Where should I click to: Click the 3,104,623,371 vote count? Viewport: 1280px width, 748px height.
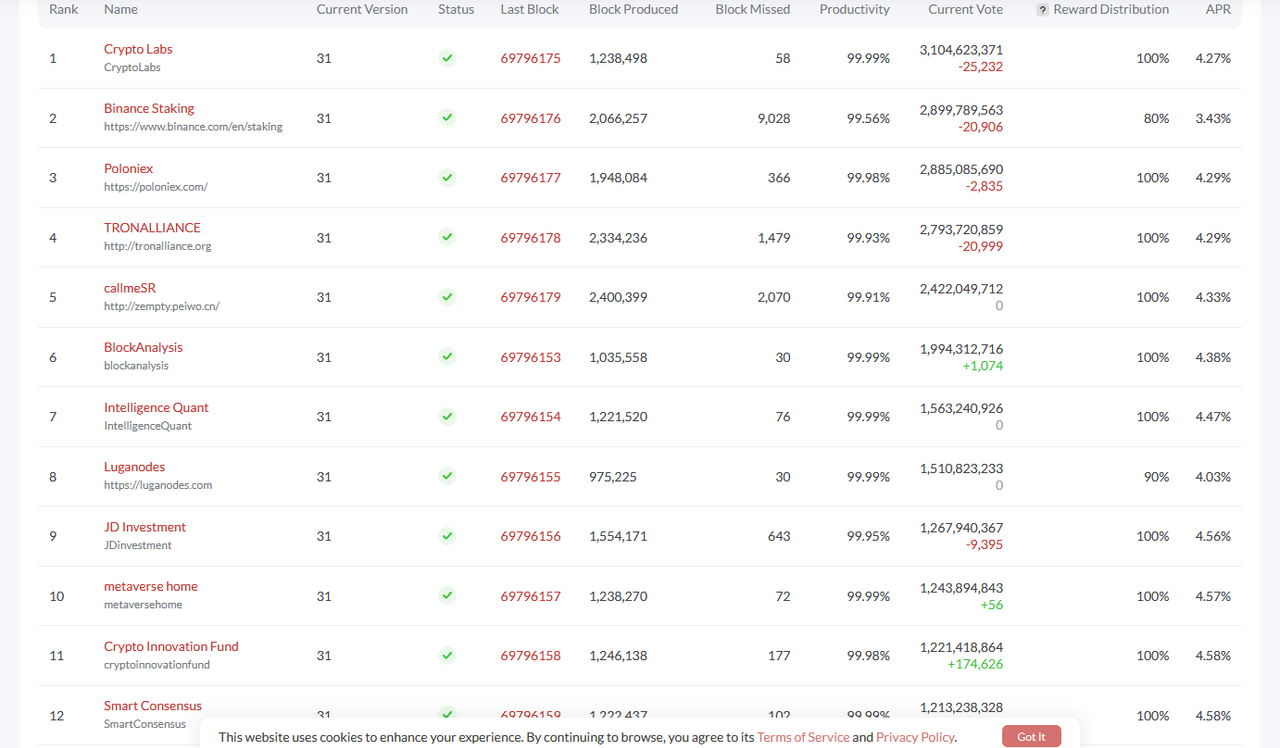[x=961, y=50]
